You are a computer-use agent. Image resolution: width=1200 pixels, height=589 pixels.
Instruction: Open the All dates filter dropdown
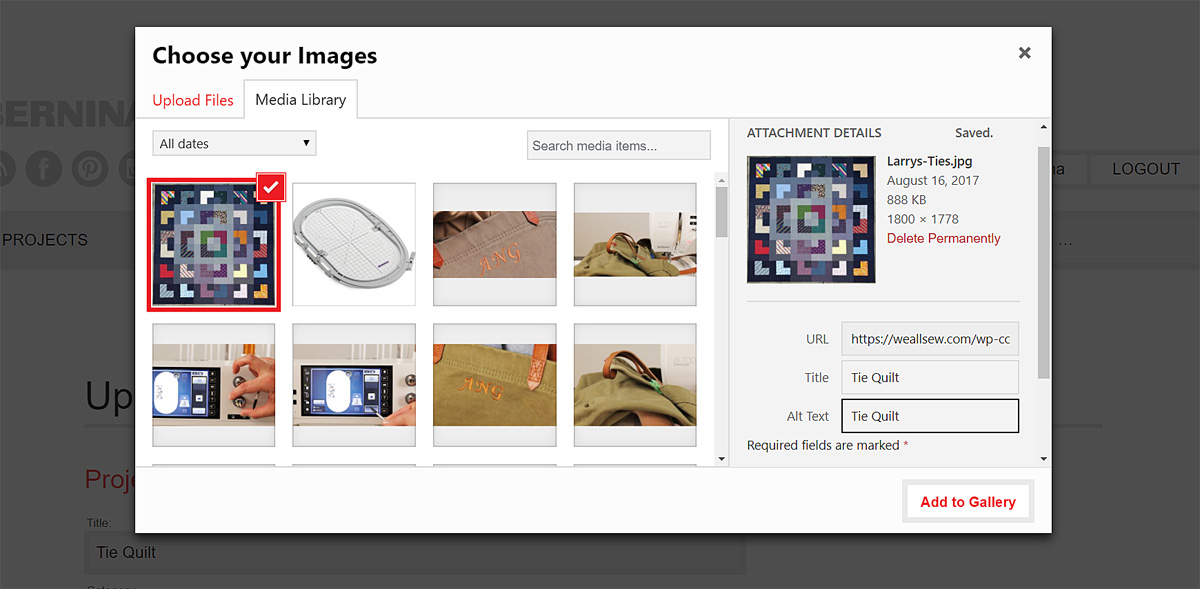[x=234, y=143]
